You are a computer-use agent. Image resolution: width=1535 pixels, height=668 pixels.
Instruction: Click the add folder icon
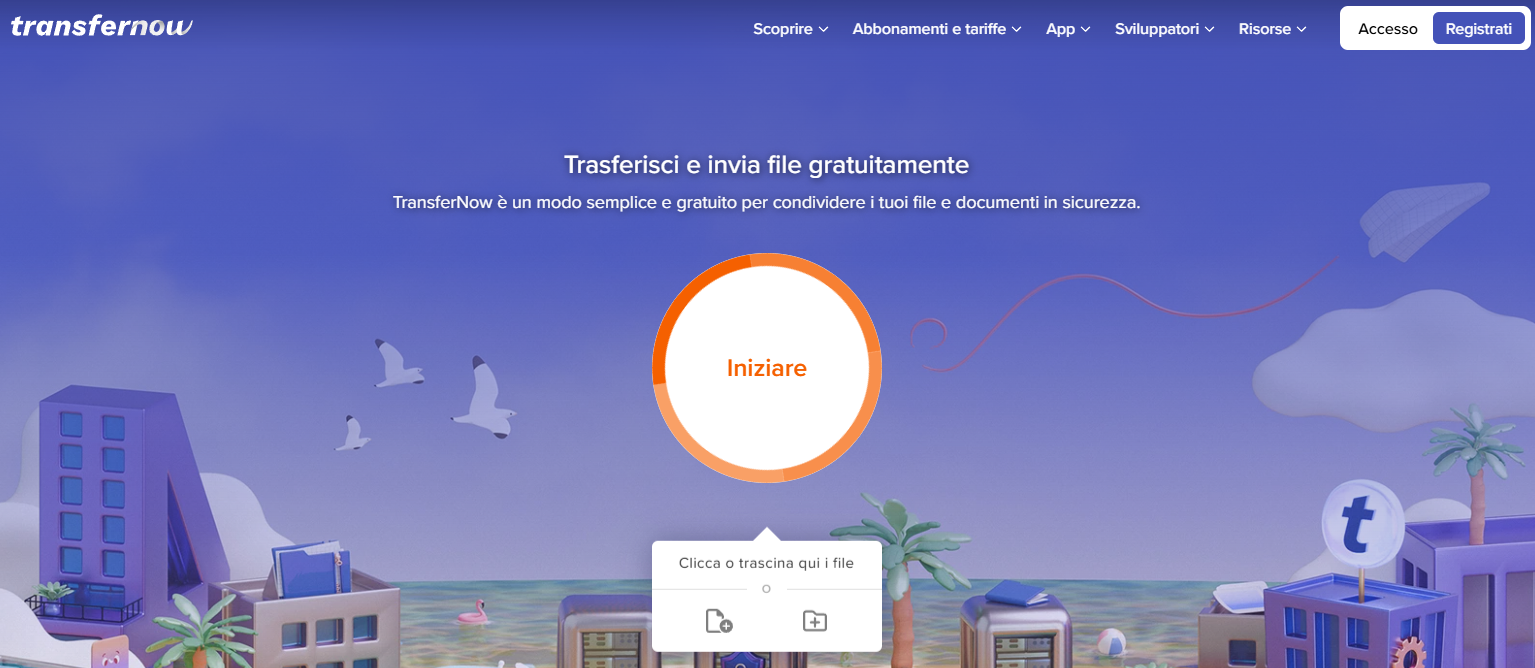click(815, 621)
